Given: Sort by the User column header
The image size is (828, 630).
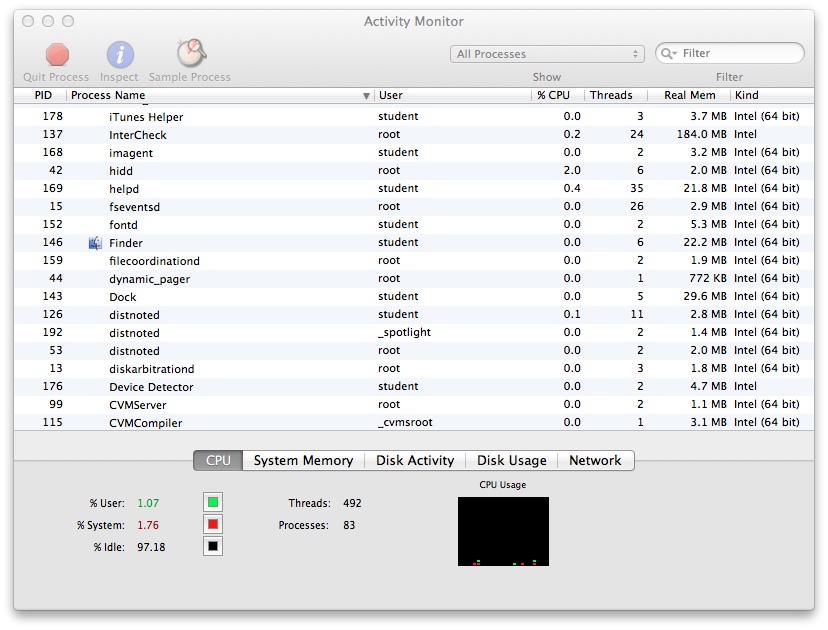Looking at the screenshot, I should coord(452,95).
